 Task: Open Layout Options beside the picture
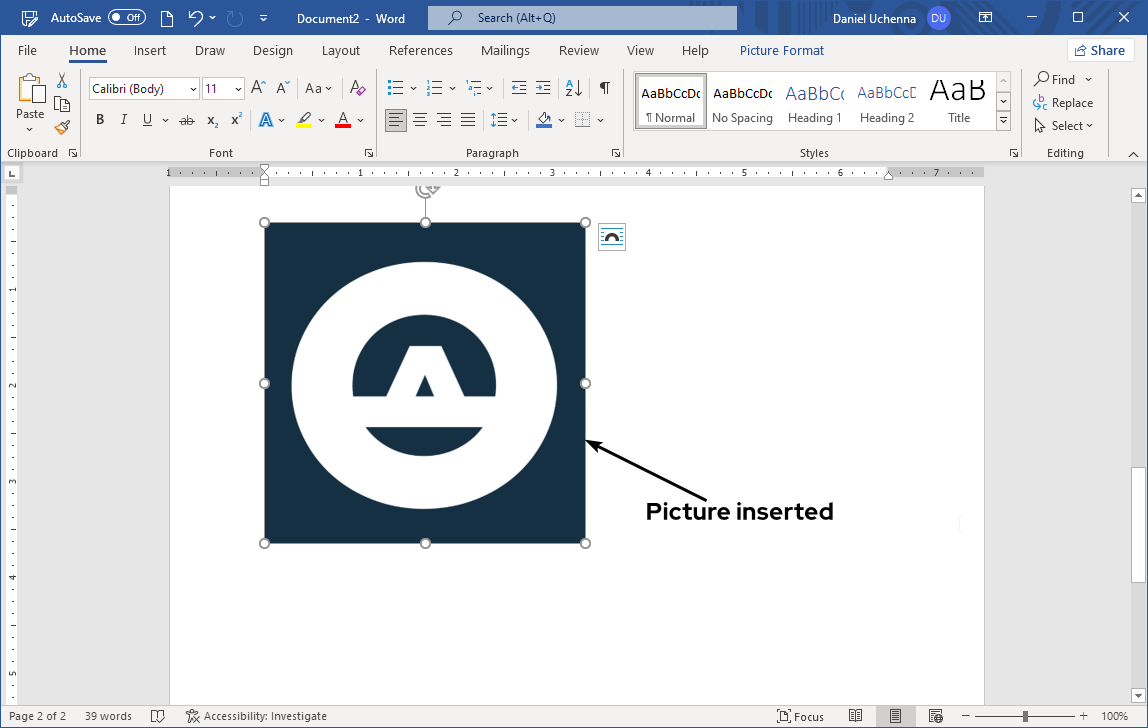[x=611, y=237]
